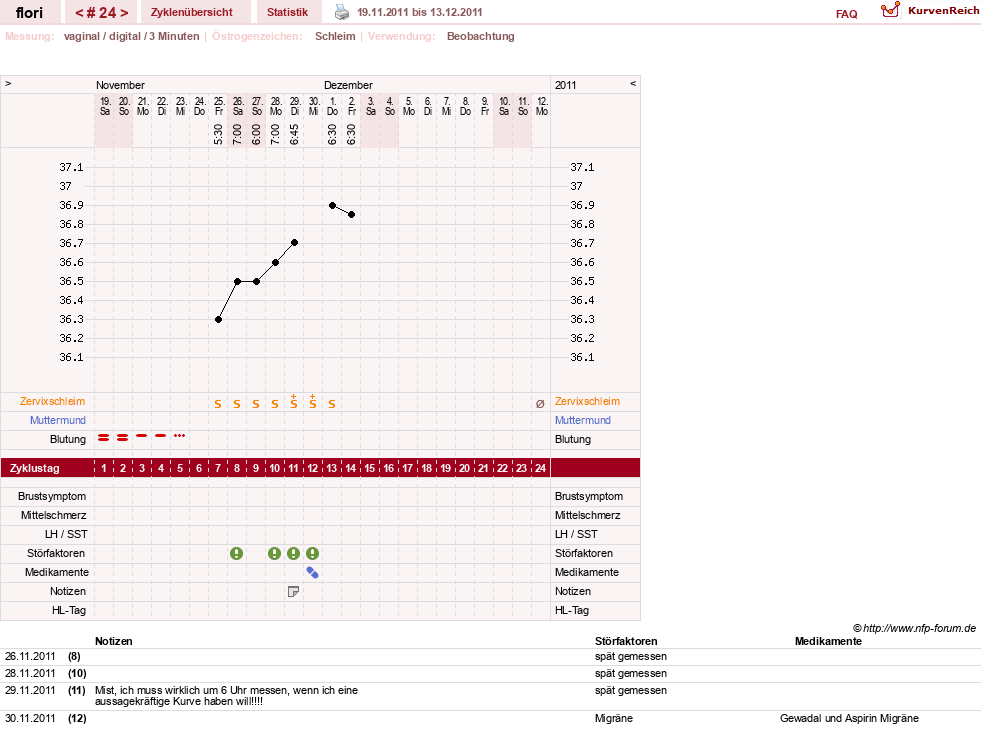
Task: Click 'Gewadal und Aspirin Migräne' entry
Action: [849, 718]
